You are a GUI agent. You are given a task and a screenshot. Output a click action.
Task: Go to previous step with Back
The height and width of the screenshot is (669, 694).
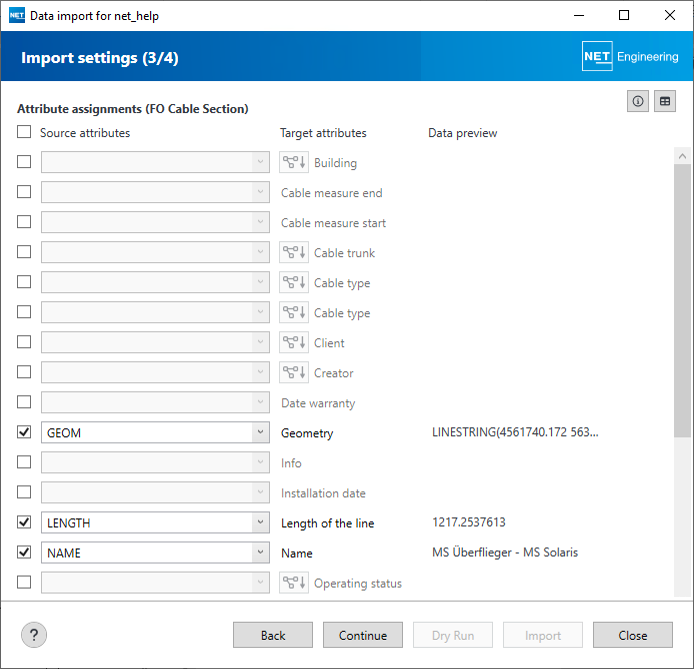pos(273,635)
